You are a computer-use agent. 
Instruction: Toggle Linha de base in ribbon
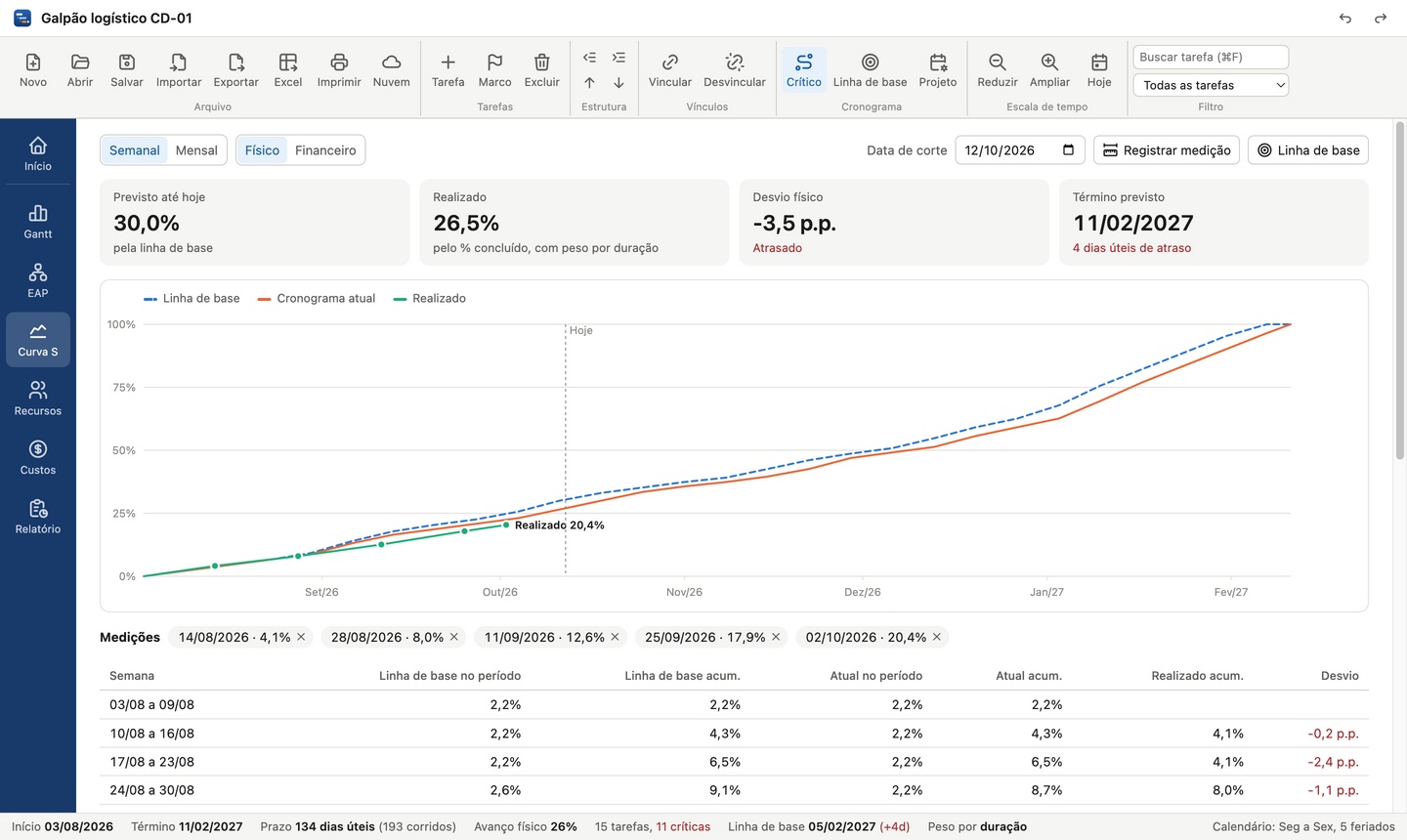870,69
